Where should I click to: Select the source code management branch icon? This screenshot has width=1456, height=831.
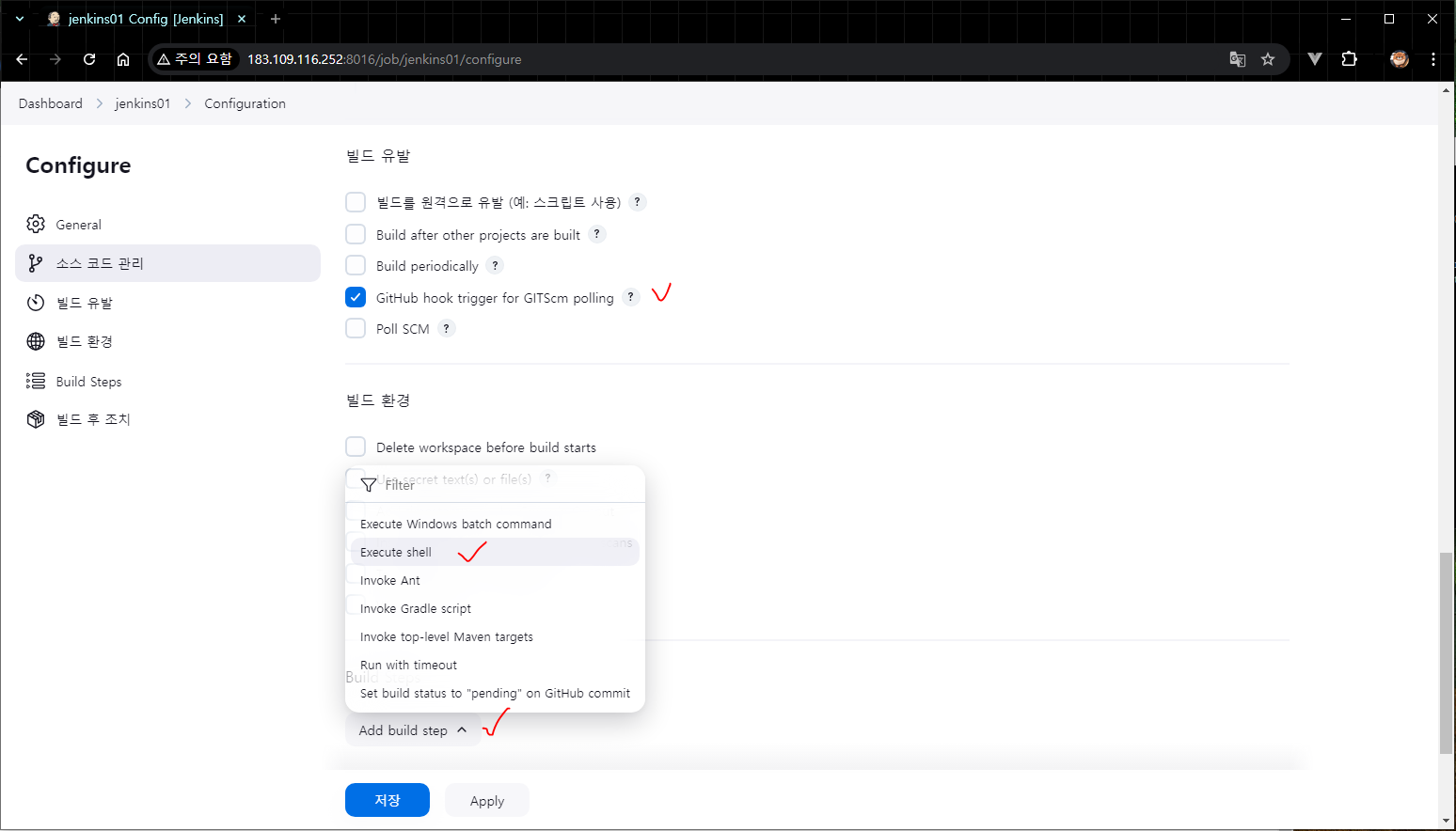36,263
